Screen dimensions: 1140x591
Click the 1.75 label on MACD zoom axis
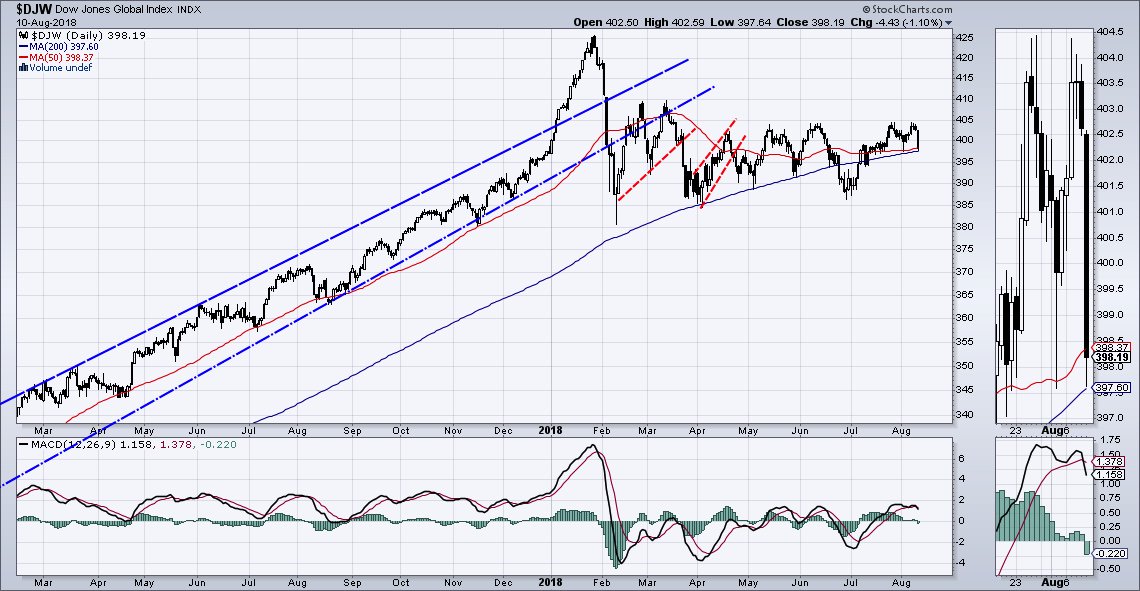coord(1110,441)
